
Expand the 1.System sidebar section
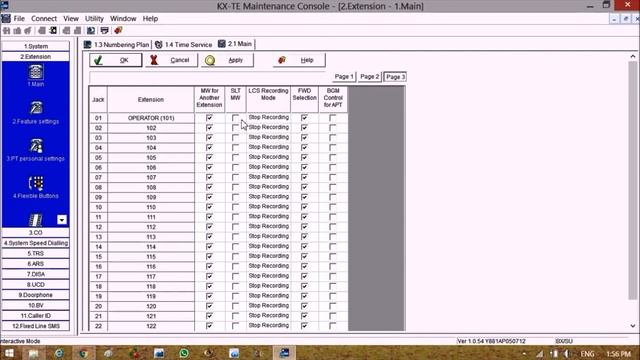tap(36, 46)
